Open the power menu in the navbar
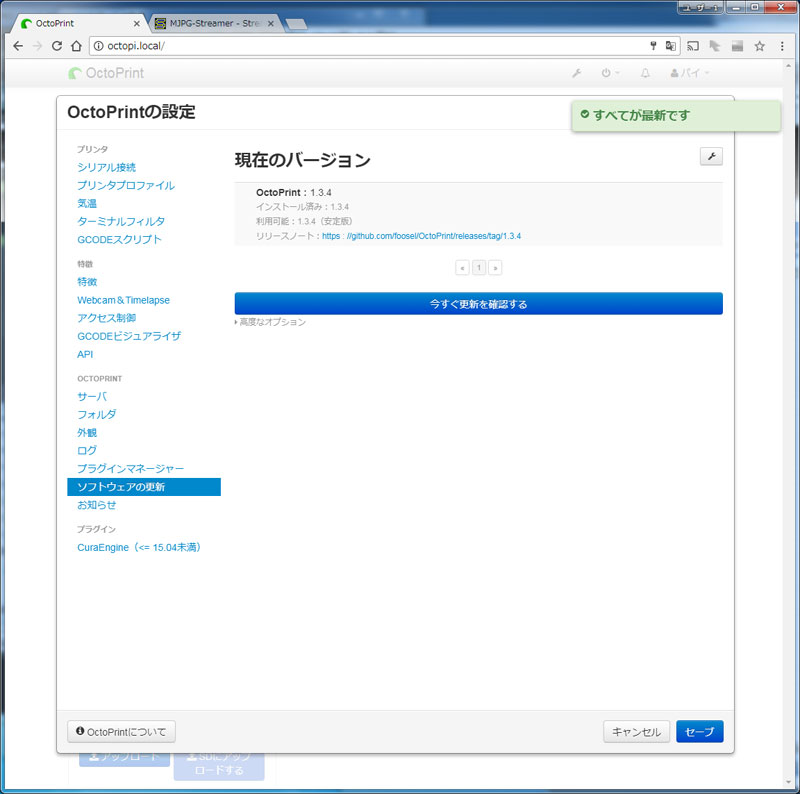Viewport: 800px width, 794px height. (610, 73)
